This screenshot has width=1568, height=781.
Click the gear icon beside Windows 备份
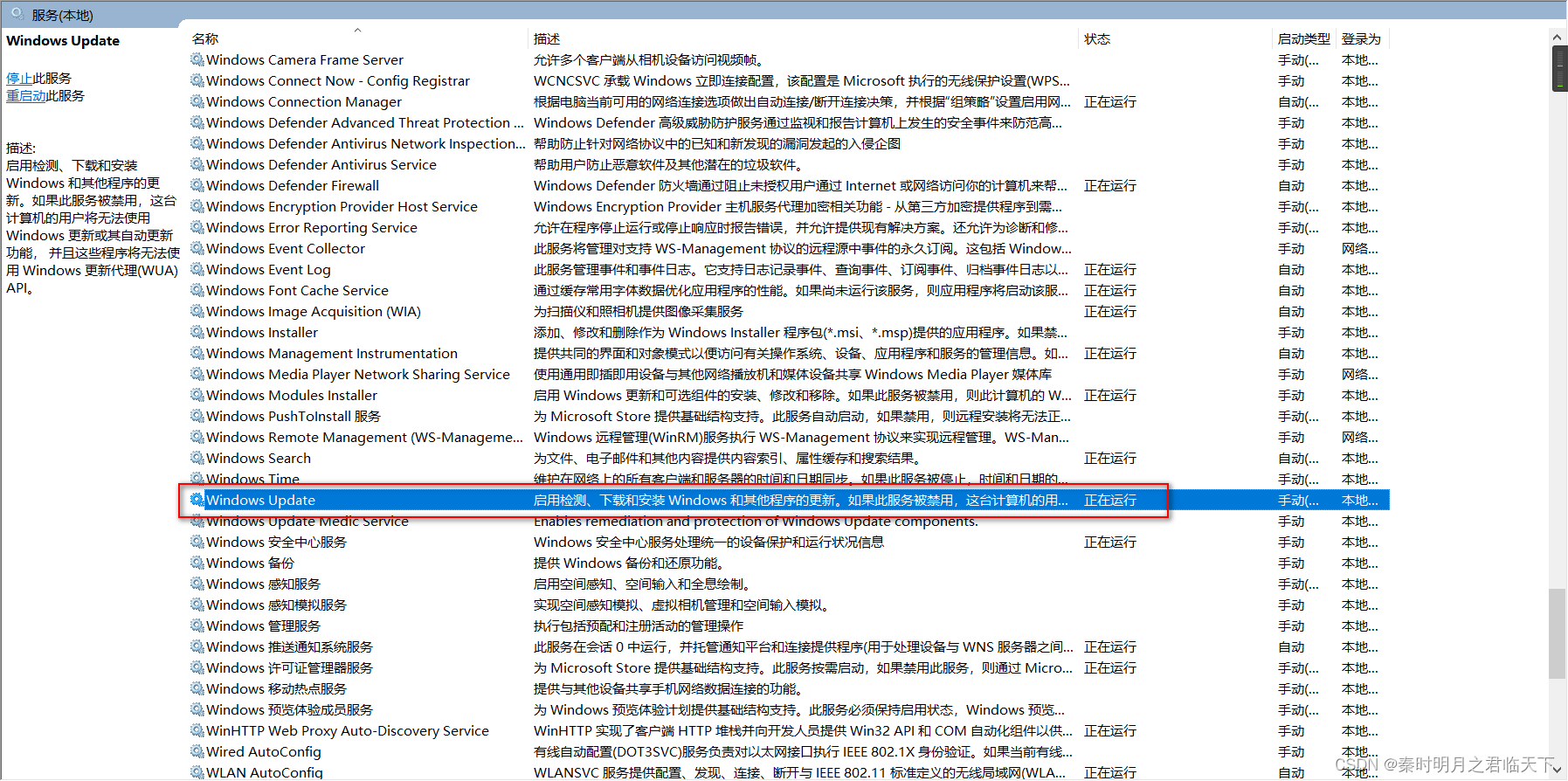click(x=197, y=563)
